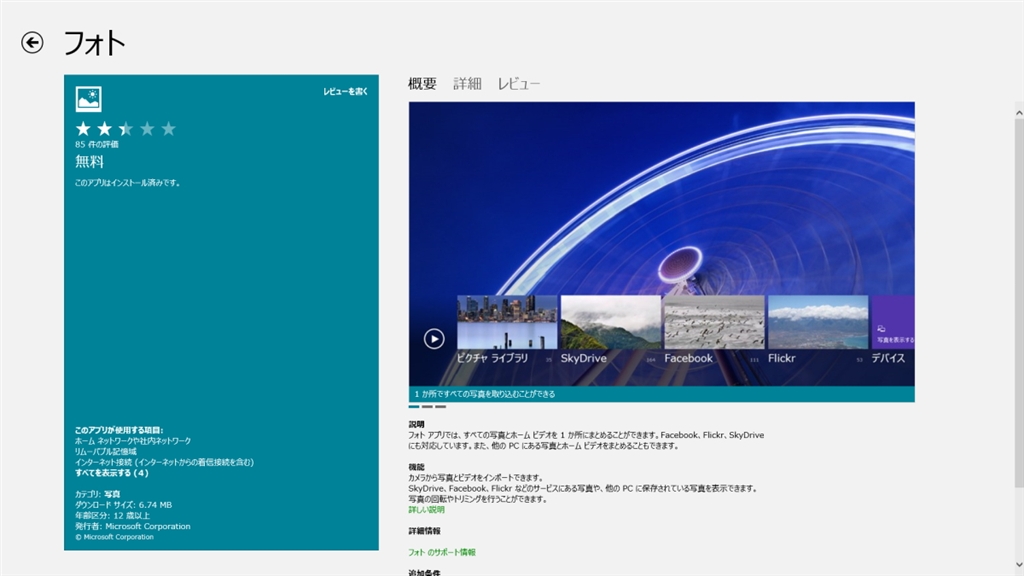Click the 説明 heading

[417, 424]
